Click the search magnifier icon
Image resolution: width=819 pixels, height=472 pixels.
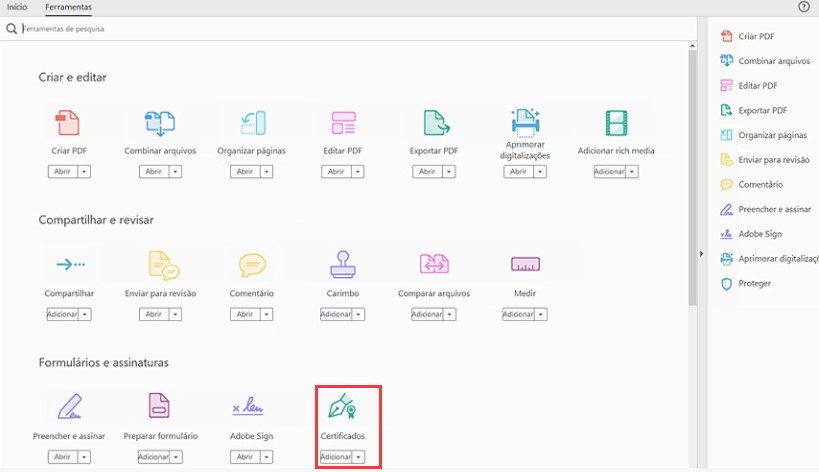coord(11,29)
